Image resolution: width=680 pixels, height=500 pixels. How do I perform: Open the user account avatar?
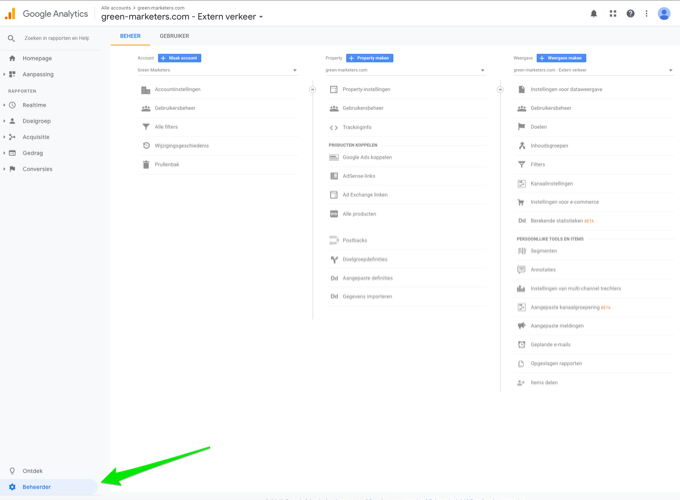click(663, 14)
